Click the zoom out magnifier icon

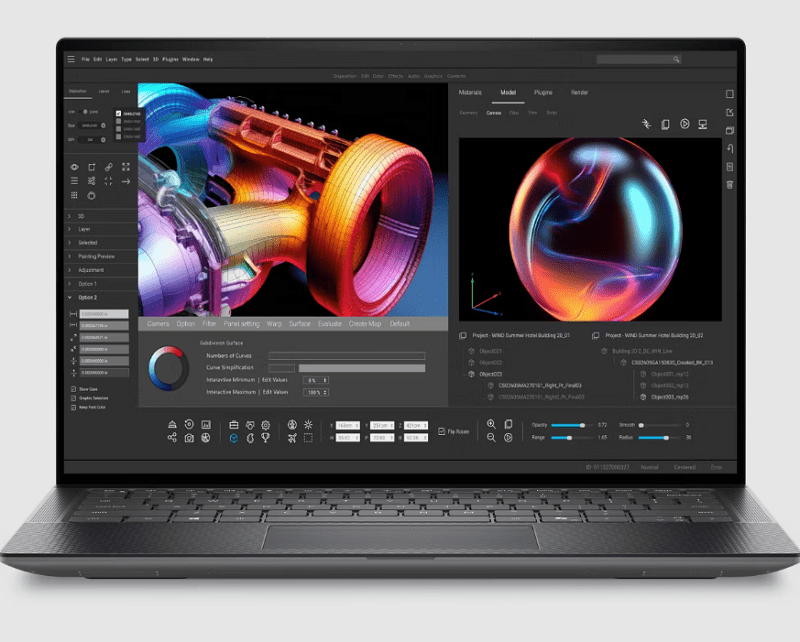pyautogui.click(x=491, y=437)
